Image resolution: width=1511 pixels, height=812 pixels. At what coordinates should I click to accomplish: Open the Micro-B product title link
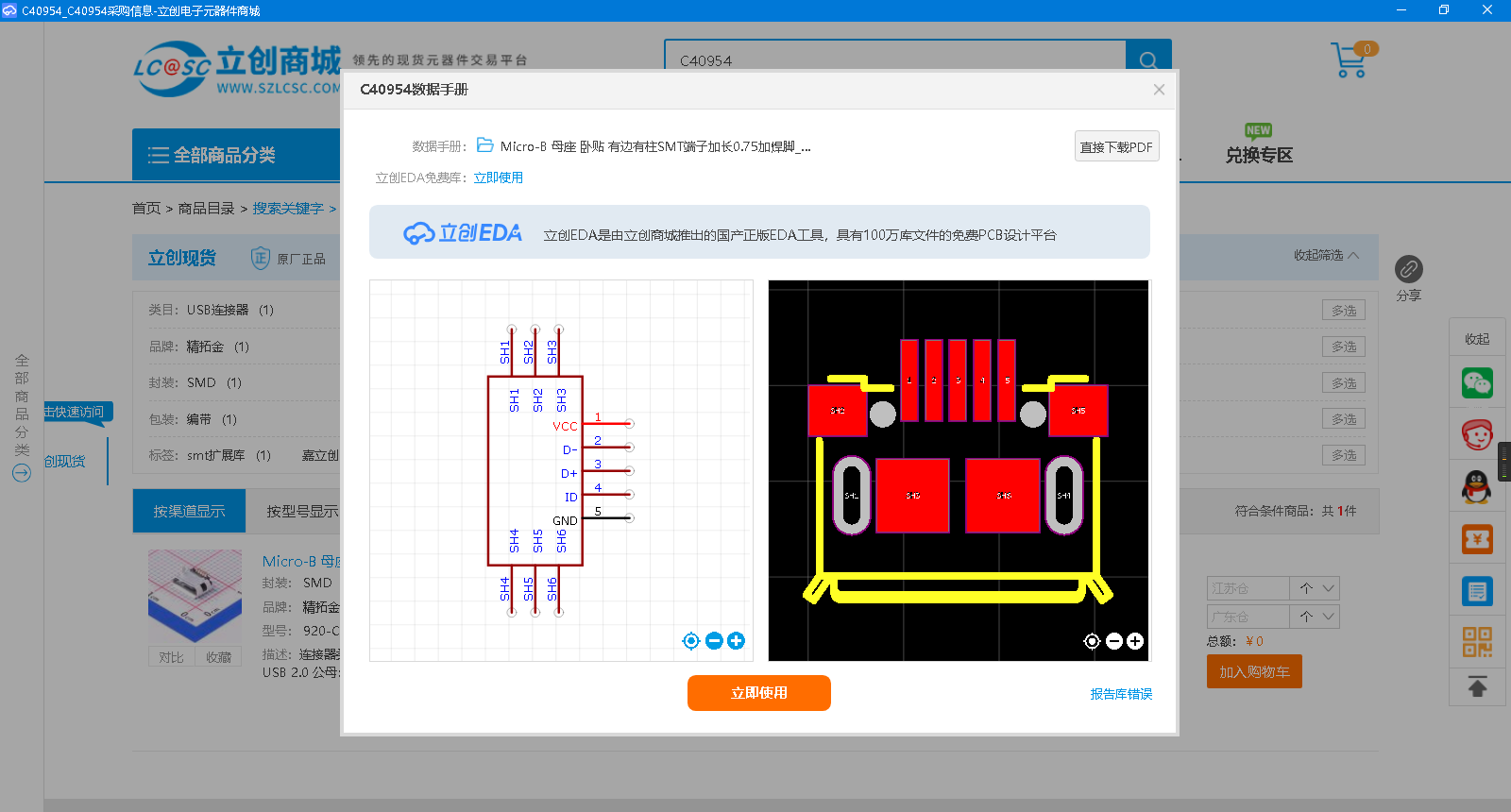point(301,561)
